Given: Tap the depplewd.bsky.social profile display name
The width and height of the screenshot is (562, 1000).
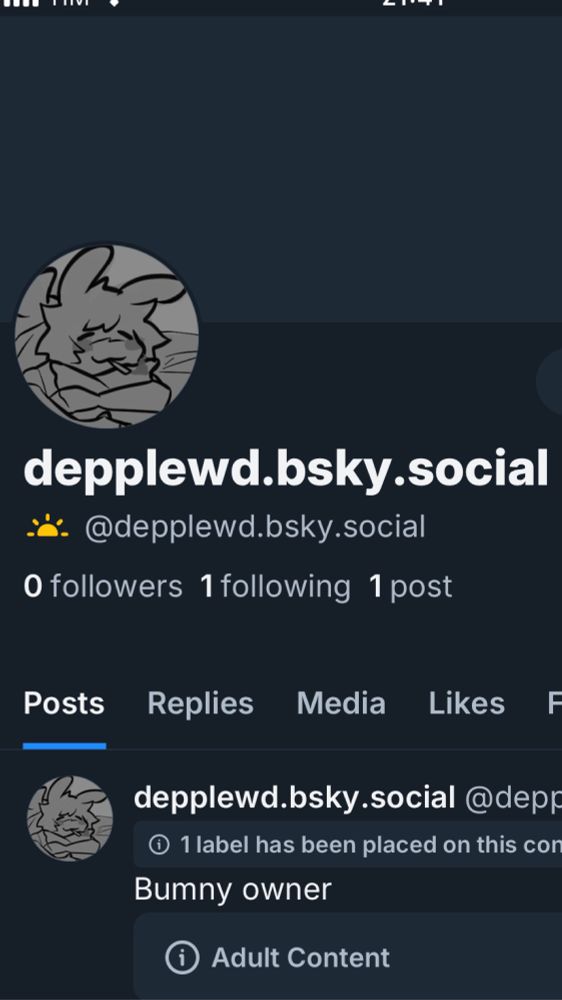Looking at the screenshot, I should click(x=286, y=469).
